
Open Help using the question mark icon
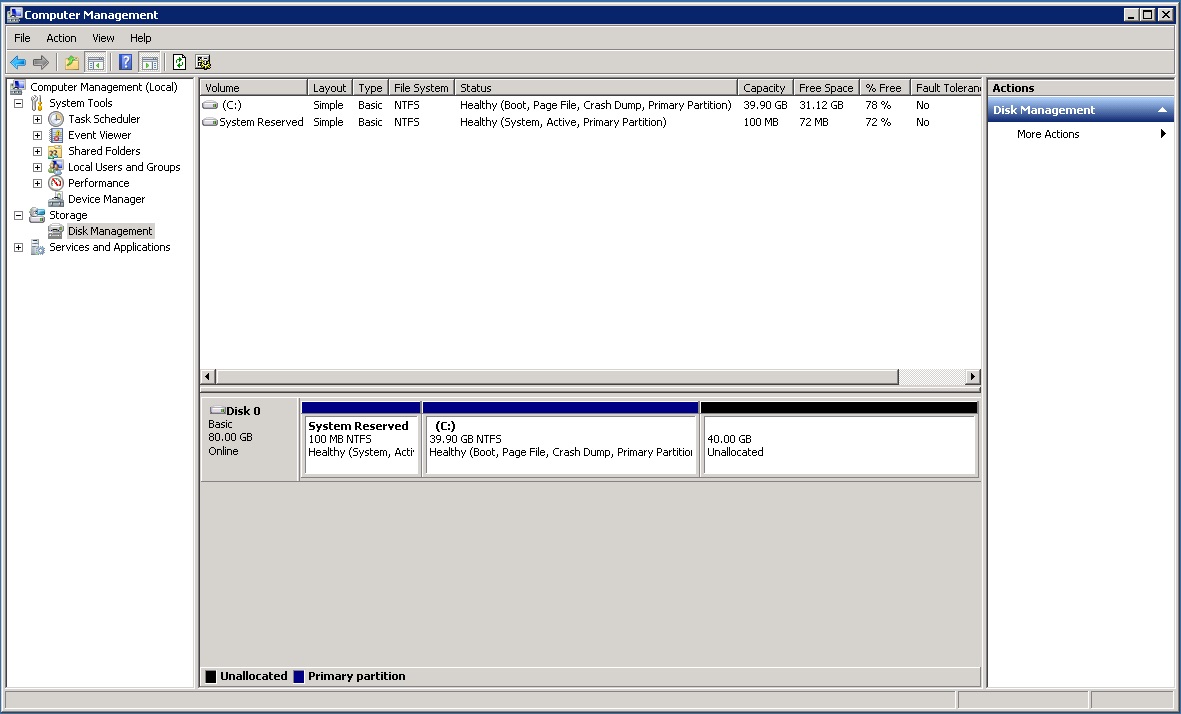(124, 61)
